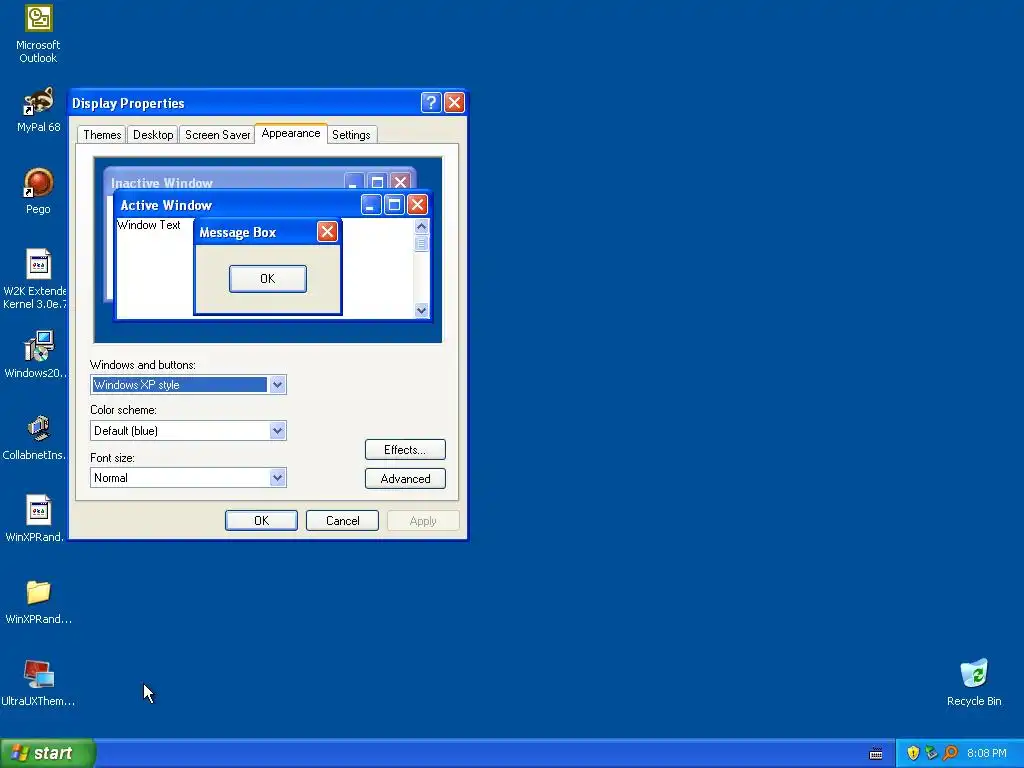The height and width of the screenshot is (768, 1024).
Task: Switch to the Screen Saver tab
Action: (217, 135)
